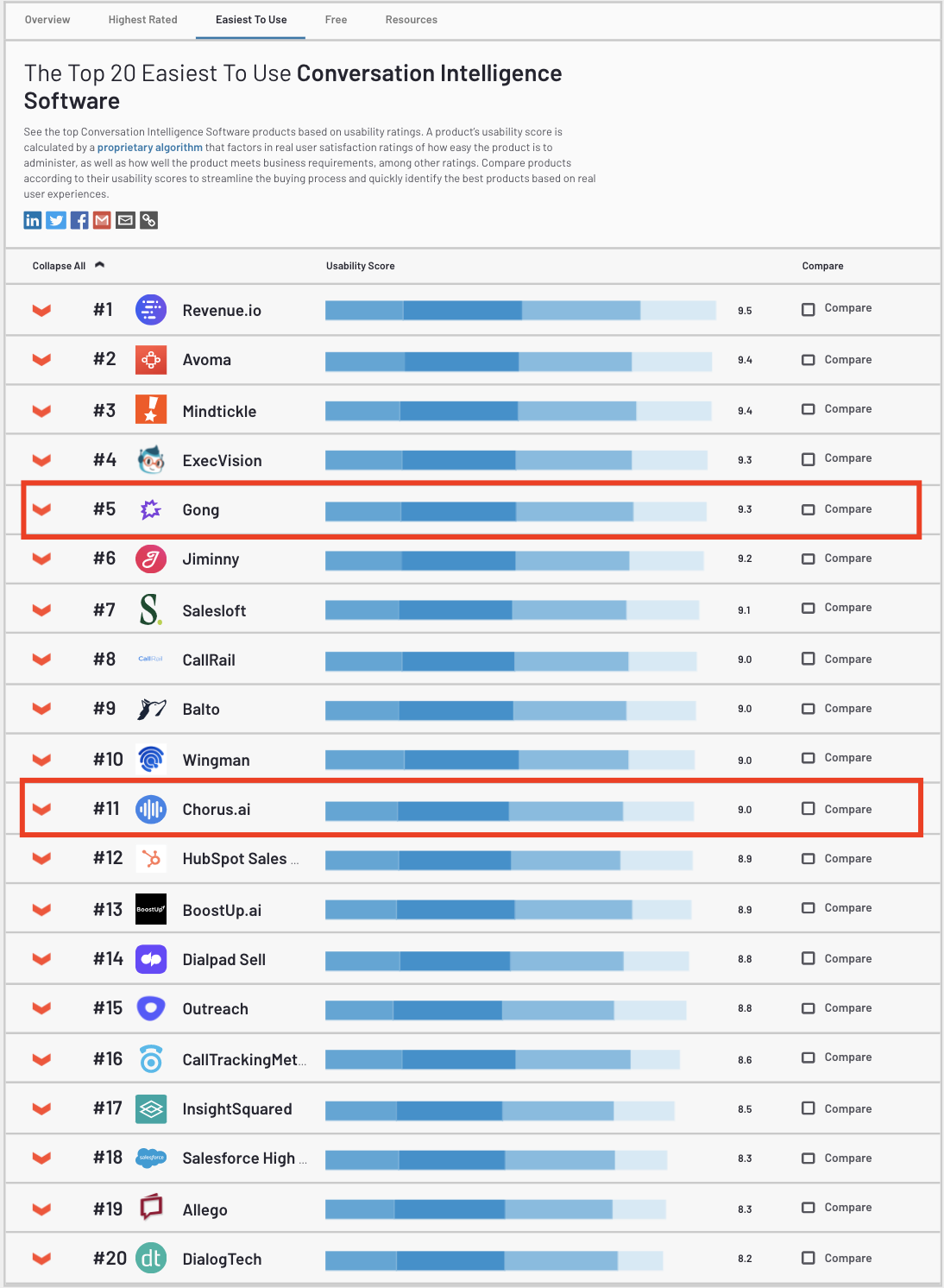
Task: Open the Revenue.io product logo
Action: tap(151, 309)
